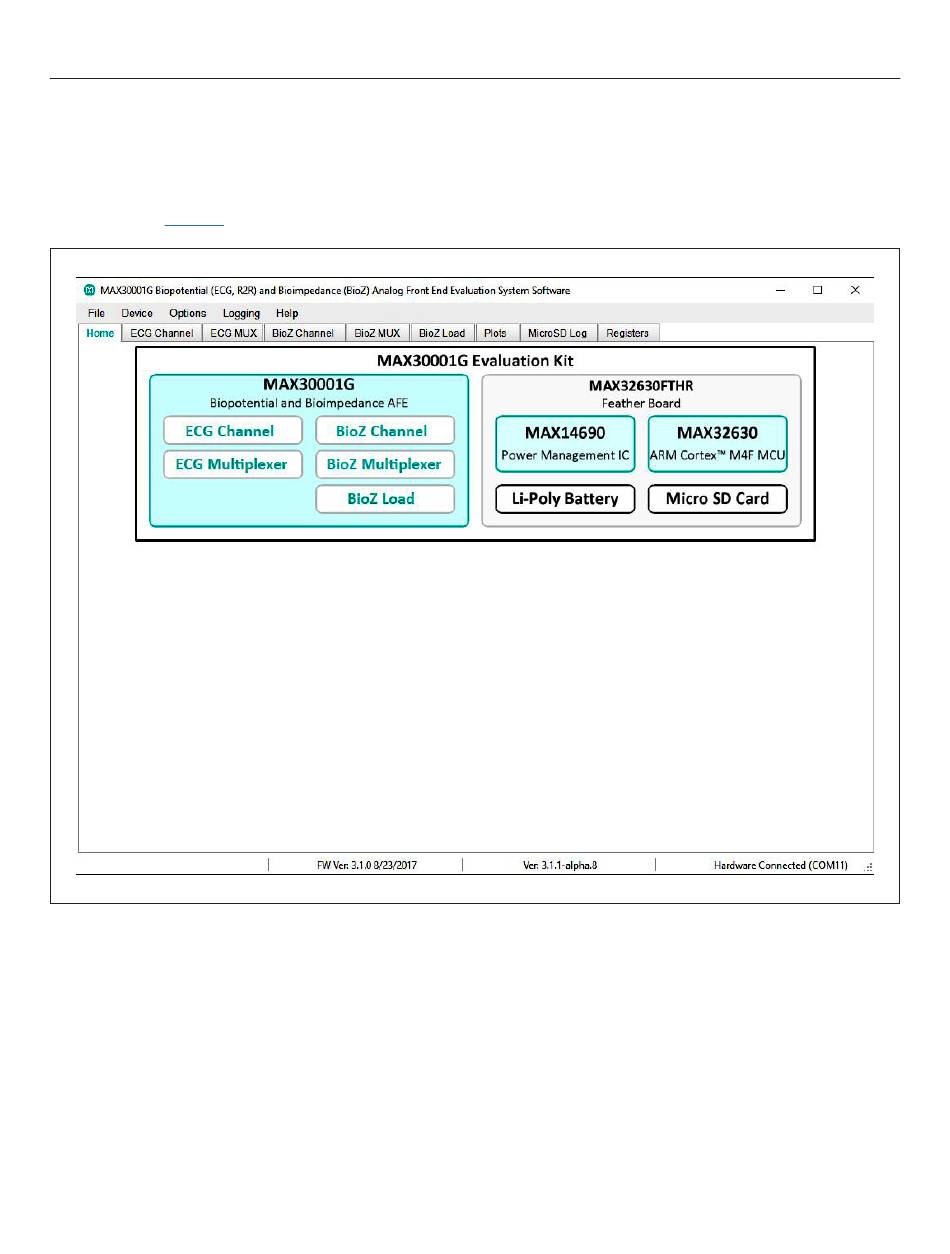Follow the underlined link above the figure
950x1254 pixels.
click(194, 222)
